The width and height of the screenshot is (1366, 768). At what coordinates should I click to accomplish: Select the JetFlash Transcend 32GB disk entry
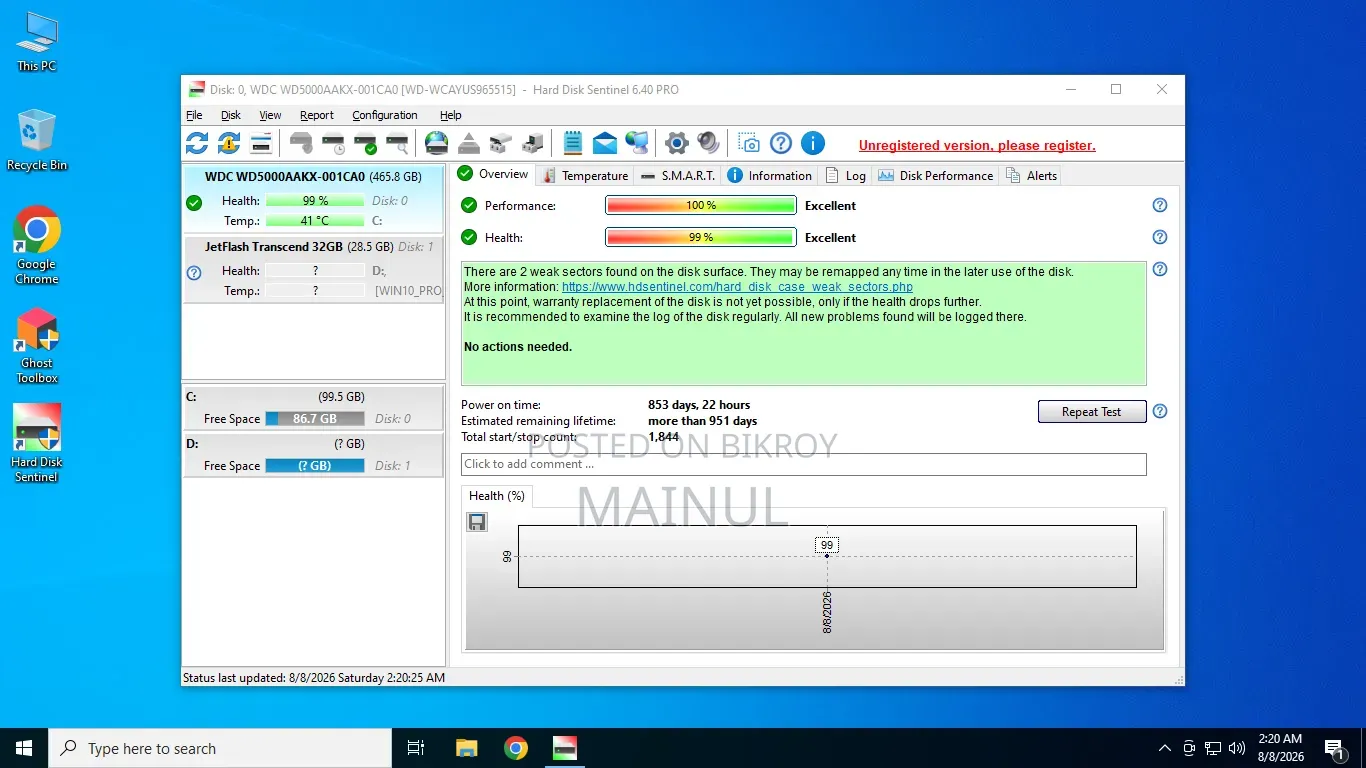pos(313,269)
